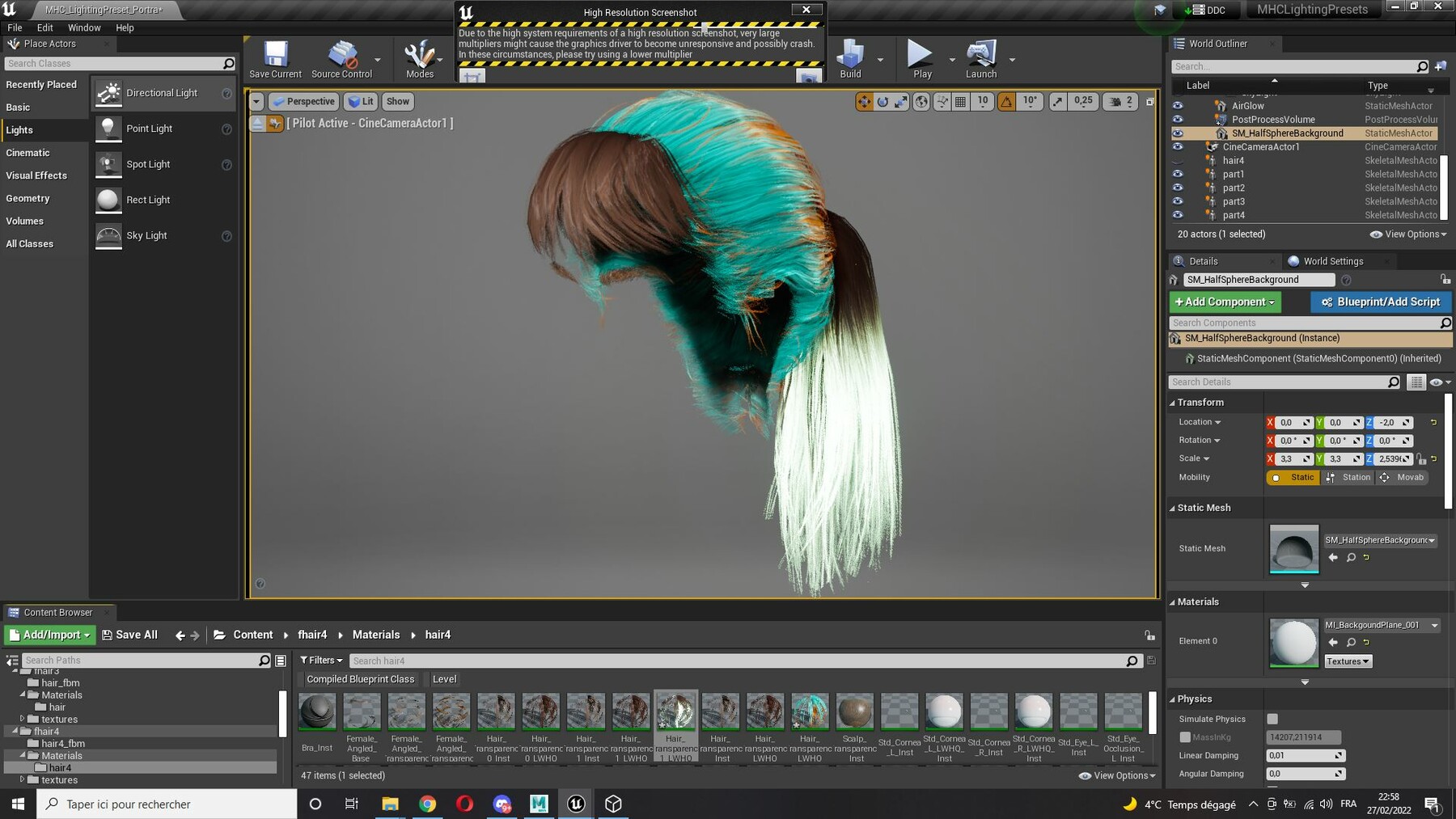Toggle visibility of part4 actor
This screenshot has height=819, width=1456.
coord(1178,215)
